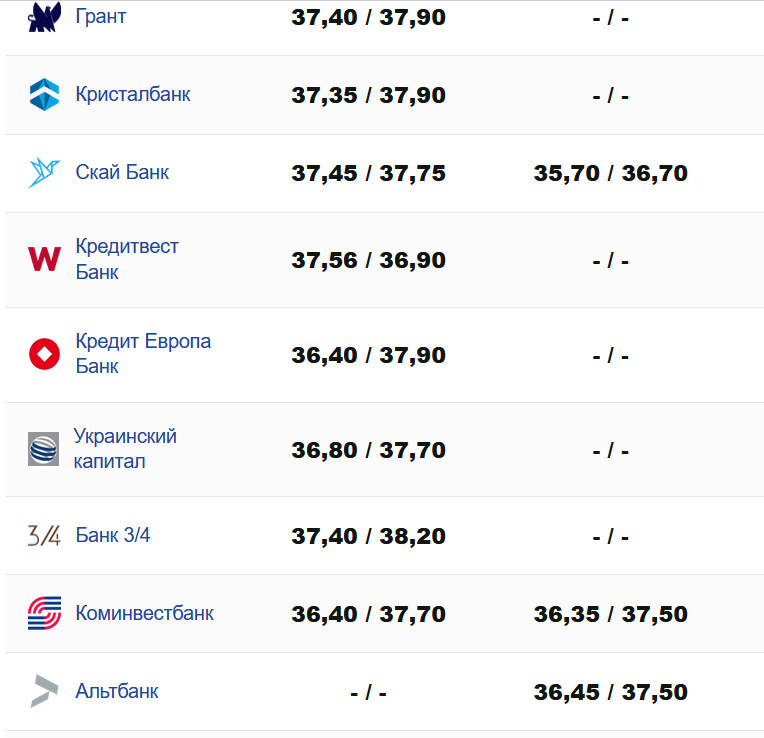Open the Грант bank link

tap(101, 17)
